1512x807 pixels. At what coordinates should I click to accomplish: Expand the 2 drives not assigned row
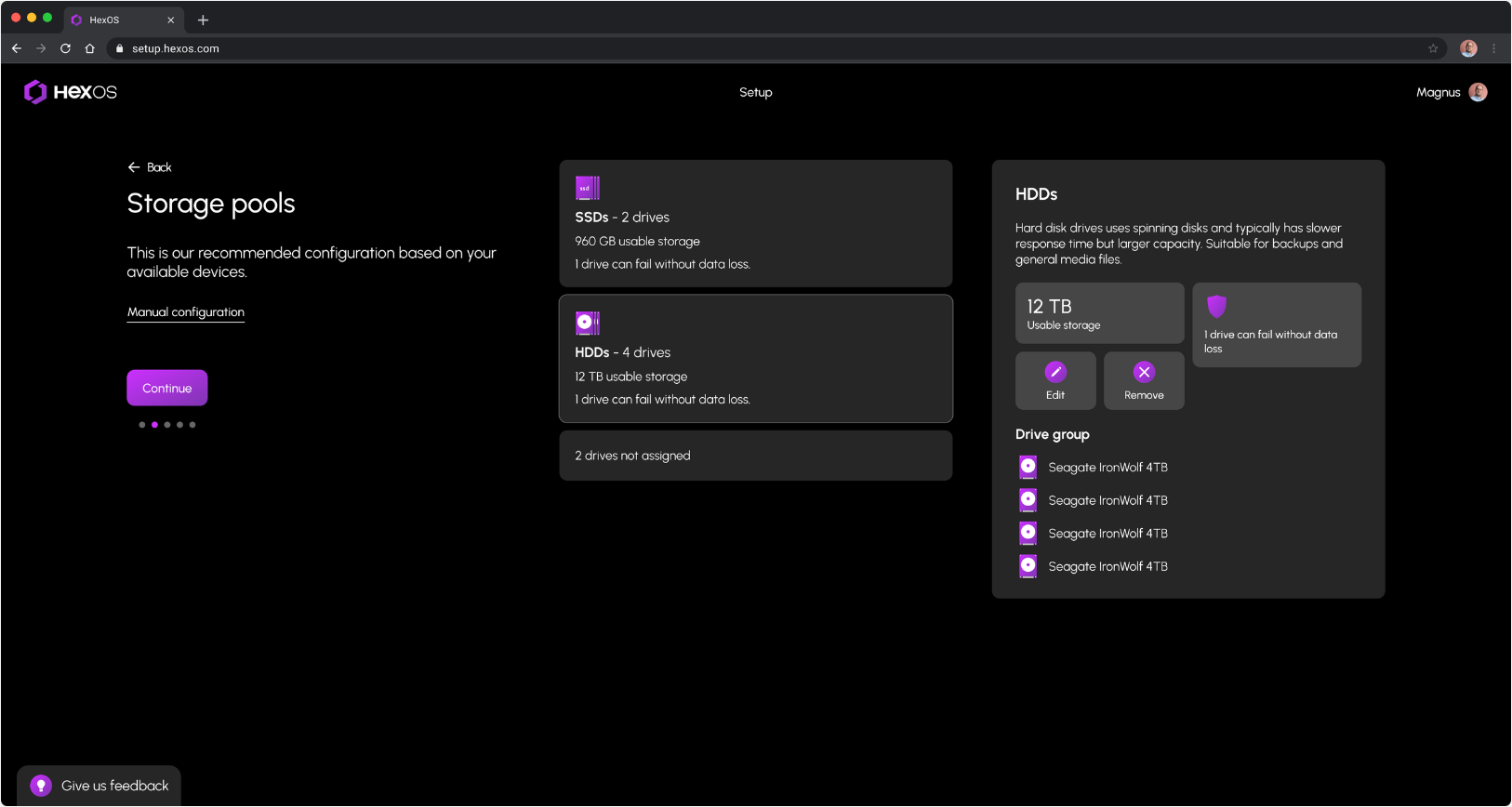[x=755, y=456]
